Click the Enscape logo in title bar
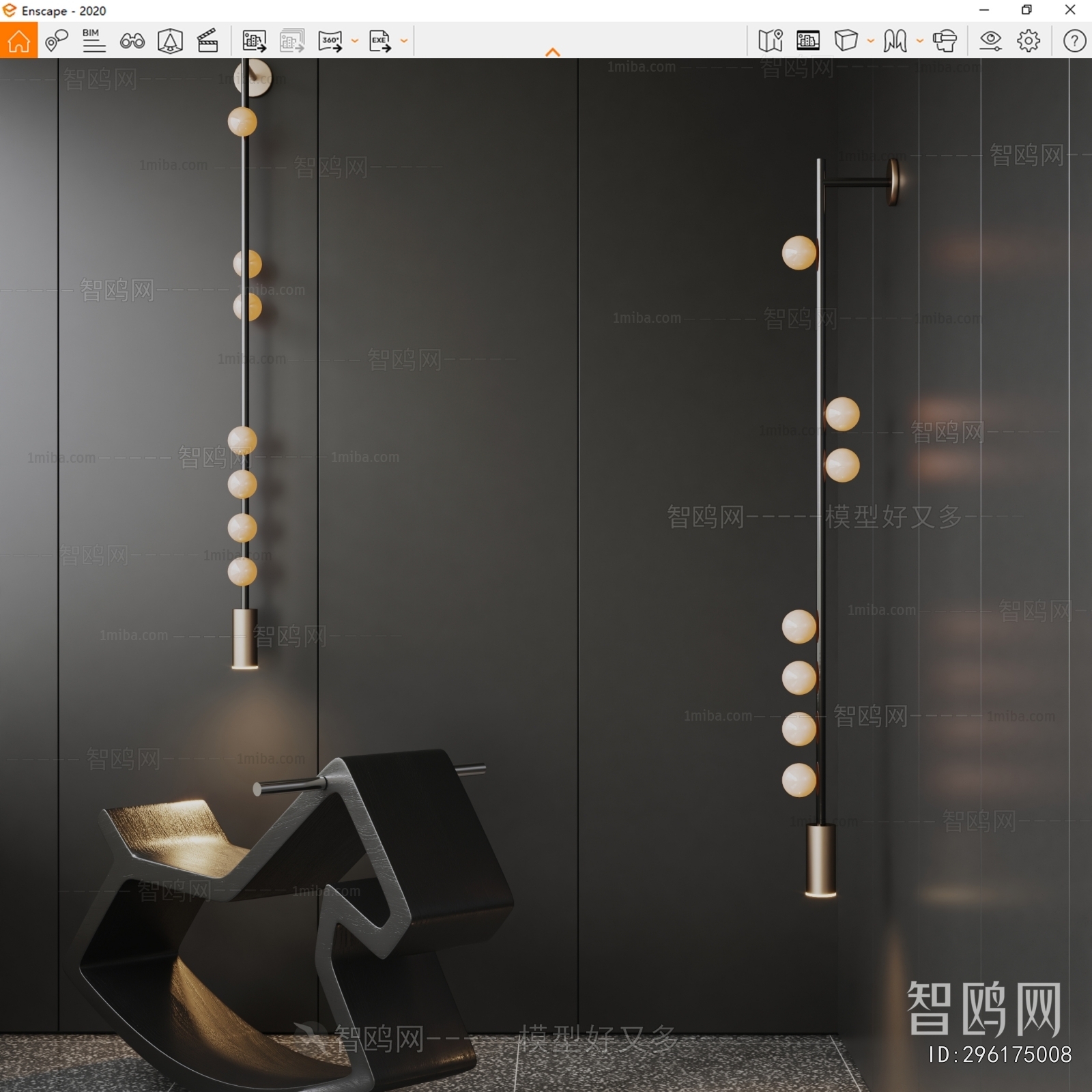The height and width of the screenshot is (1092, 1092). tap(10, 10)
